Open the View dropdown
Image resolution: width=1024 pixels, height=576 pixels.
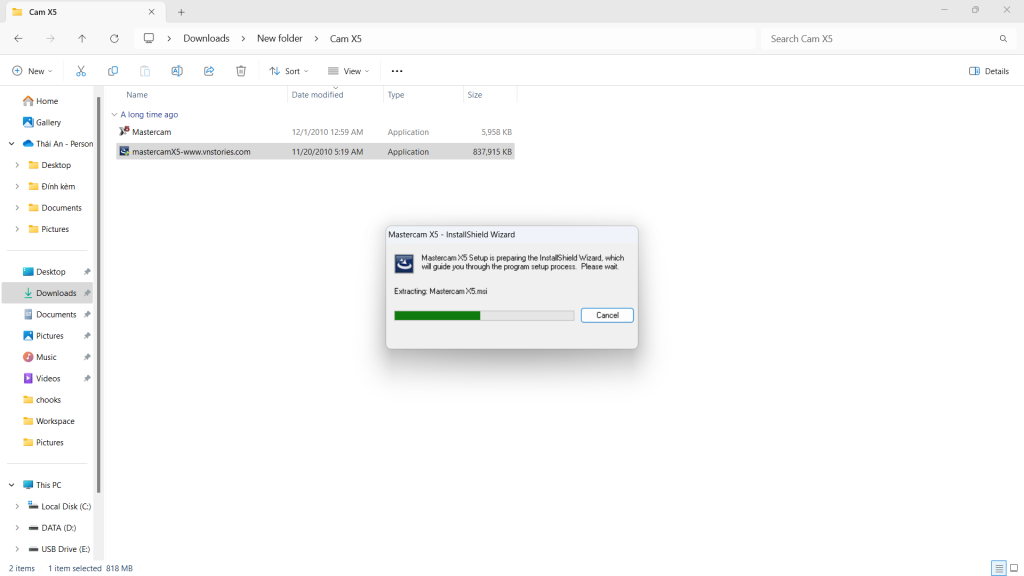click(x=349, y=71)
